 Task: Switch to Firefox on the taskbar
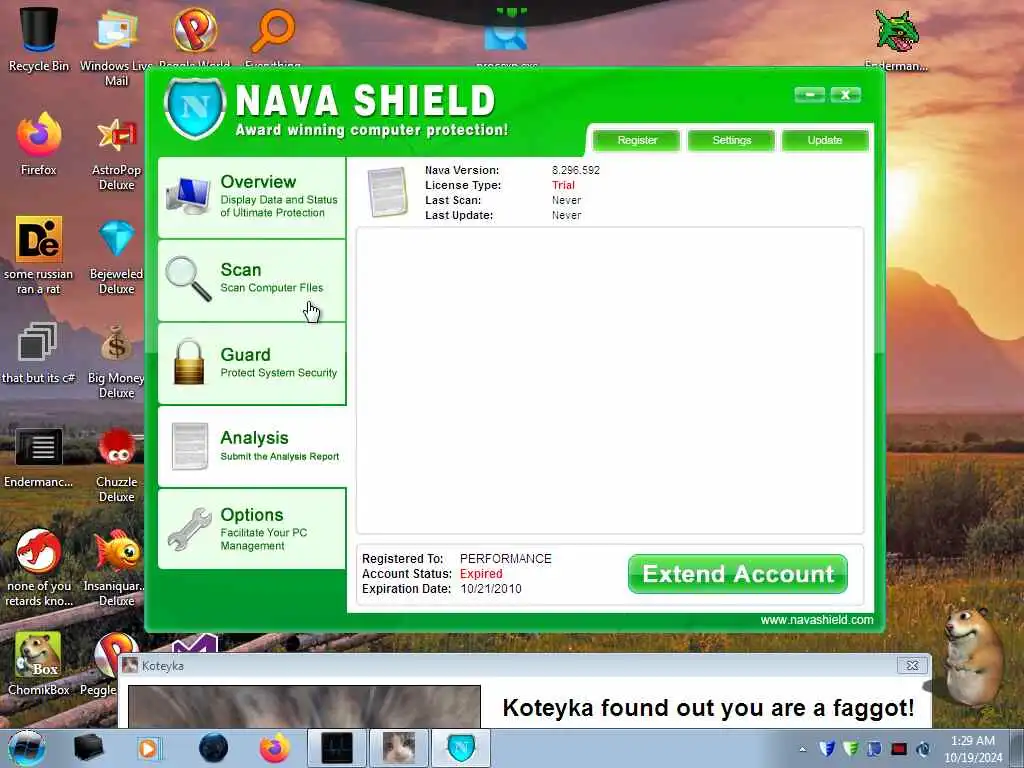(275, 748)
